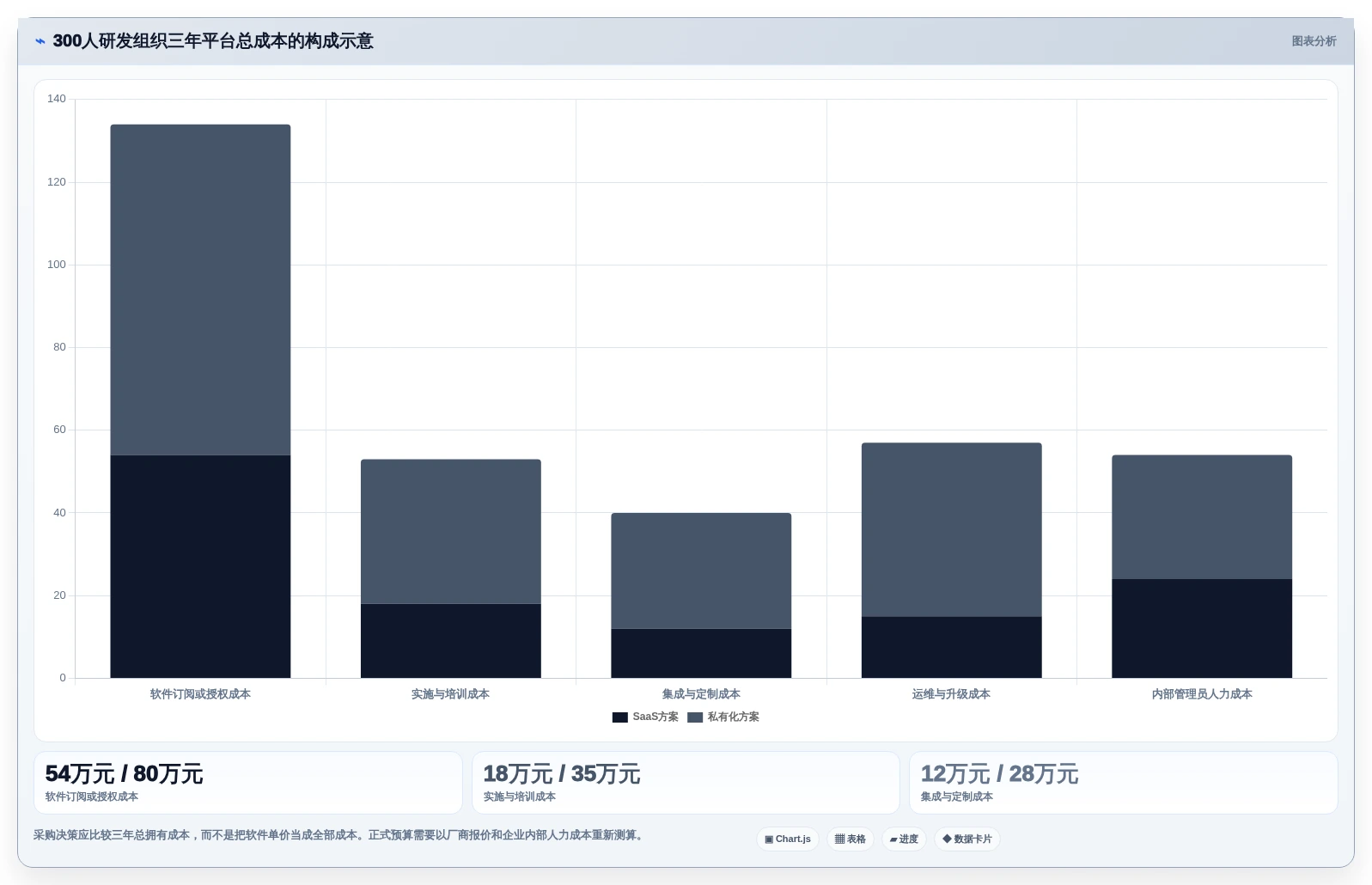Viewport: 1372px width, 885px height.
Task: Click 私有化 bar segment for 运维与升级成本
Action: pyautogui.click(x=952, y=530)
